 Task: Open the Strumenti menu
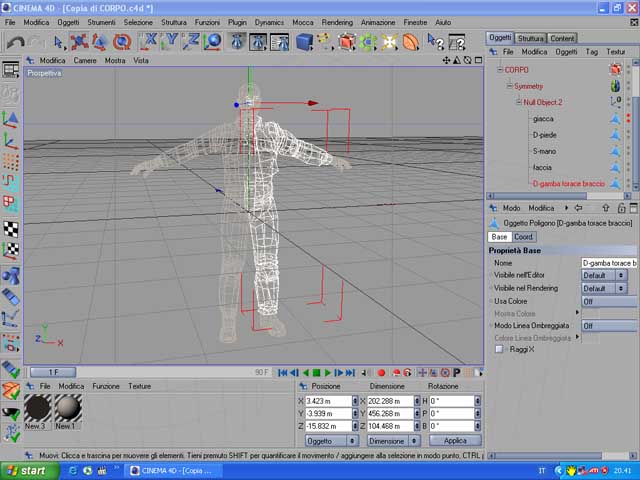pyautogui.click(x=101, y=22)
